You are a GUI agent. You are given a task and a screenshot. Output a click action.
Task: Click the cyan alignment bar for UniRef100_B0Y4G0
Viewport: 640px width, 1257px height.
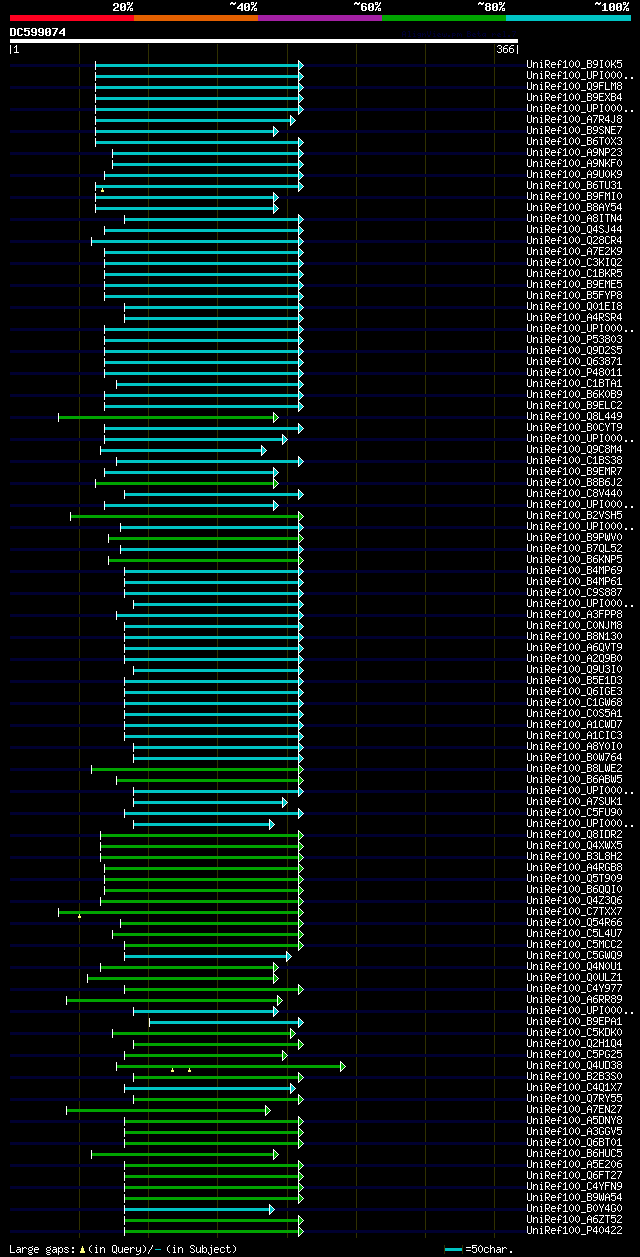199,1209
